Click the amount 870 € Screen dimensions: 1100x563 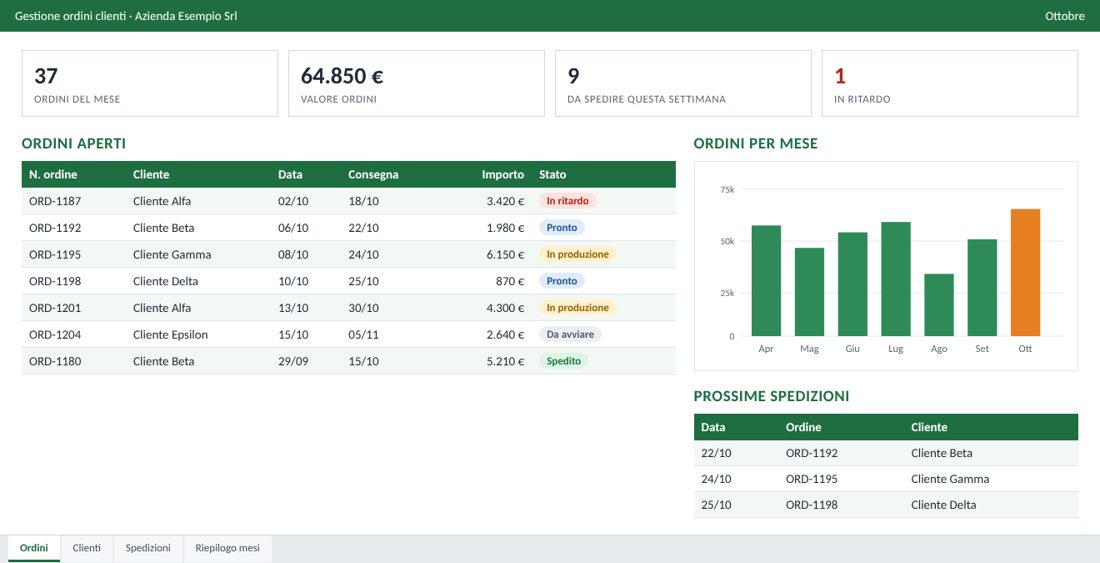(510, 281)
